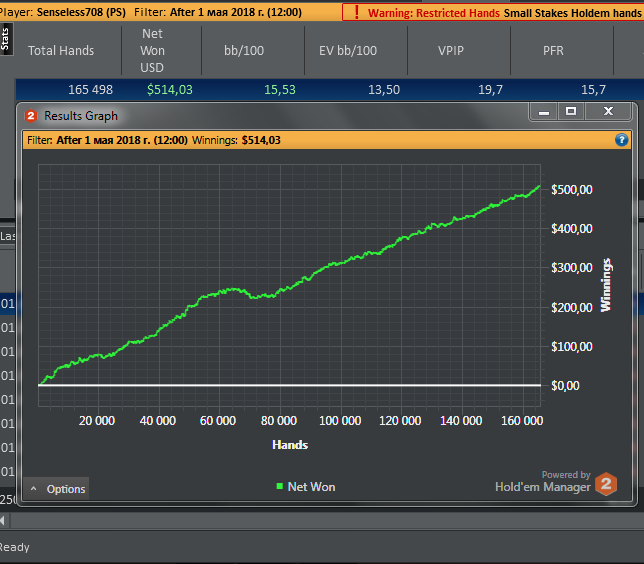The image size is (644, 564).
Task: Click the $500,00 axis label
Action: click(x=572, y=190)
